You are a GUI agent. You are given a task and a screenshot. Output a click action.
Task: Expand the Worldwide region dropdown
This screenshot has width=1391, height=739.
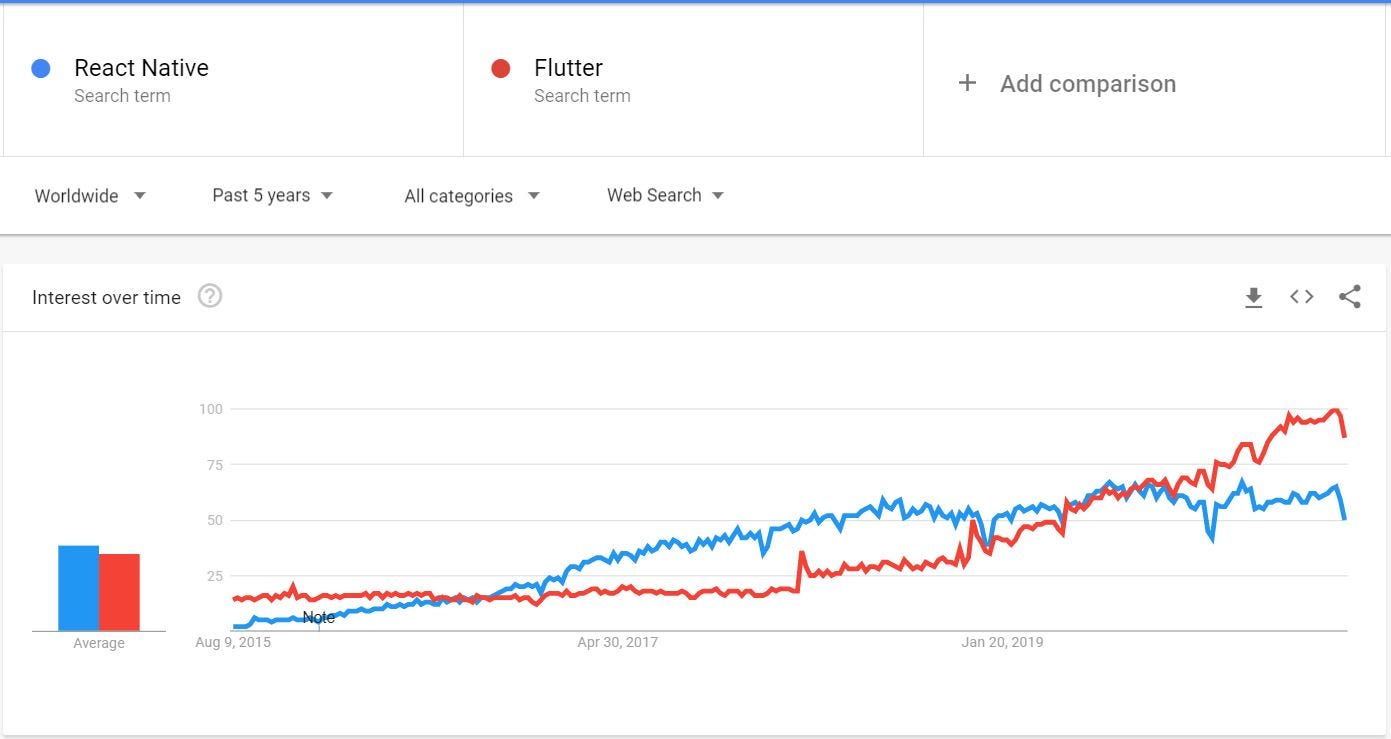point(90,196)
